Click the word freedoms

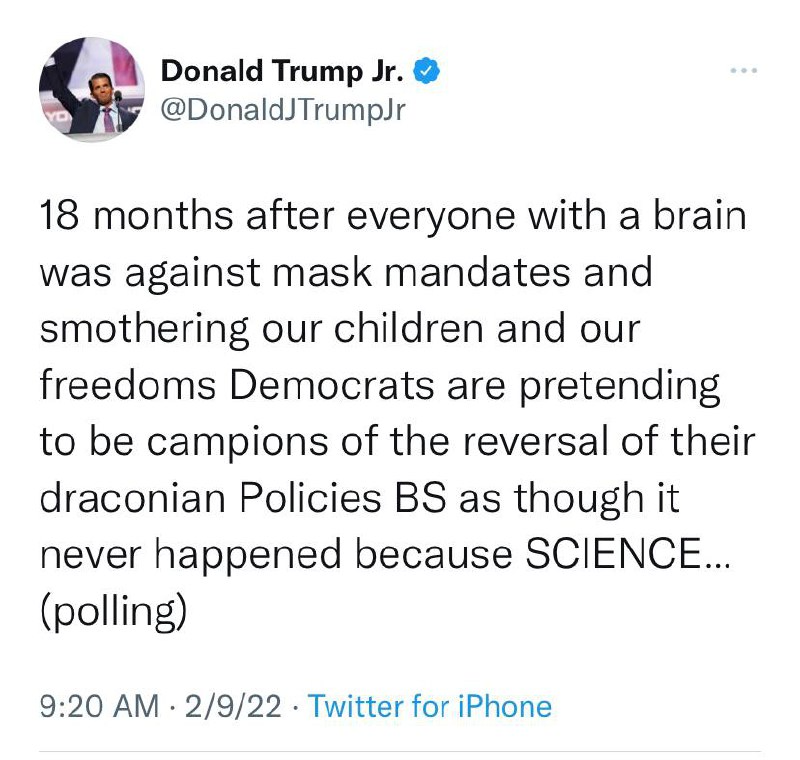point(128,385)
